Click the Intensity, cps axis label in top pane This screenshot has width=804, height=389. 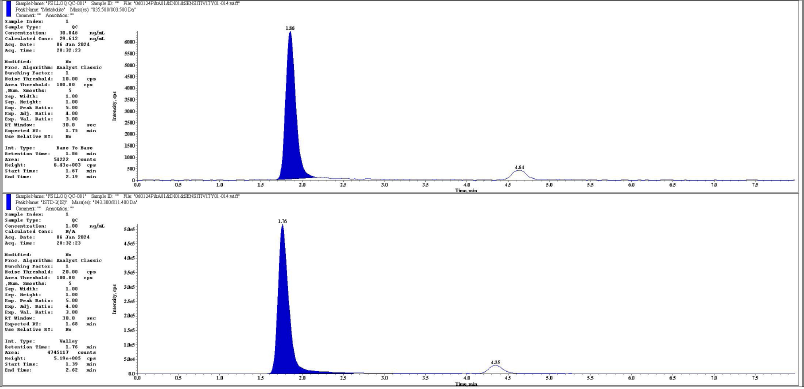114,106
